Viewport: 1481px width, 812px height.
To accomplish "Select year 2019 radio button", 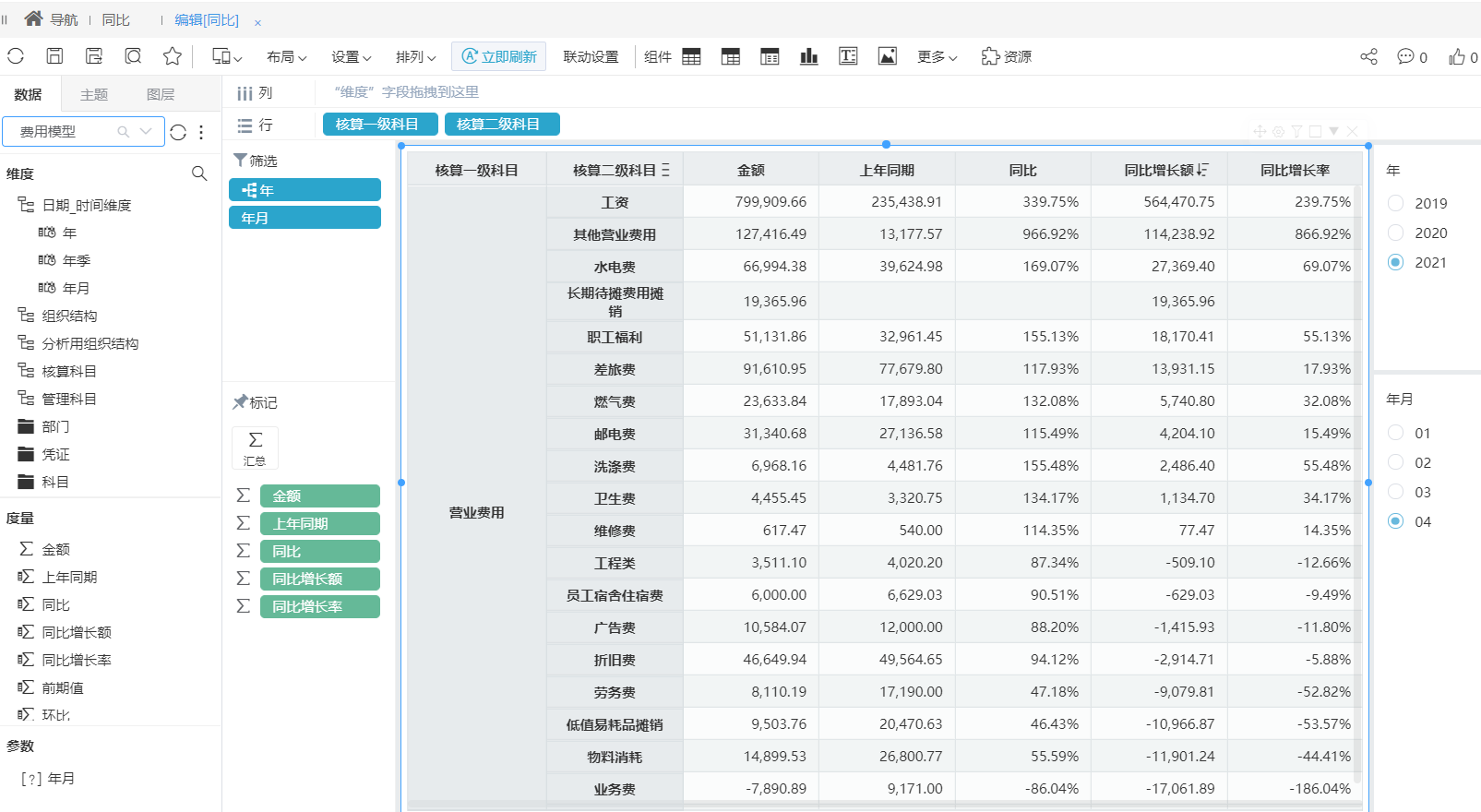I will coord(1395,203).
